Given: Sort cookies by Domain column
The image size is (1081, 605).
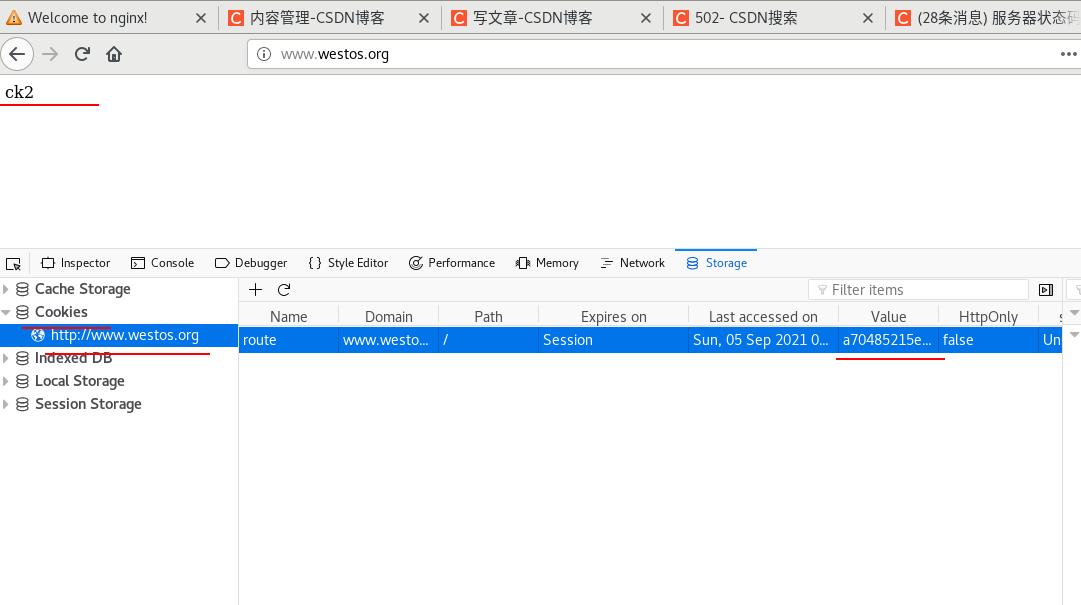Looking at the screenshot, I should coord(389,317).
